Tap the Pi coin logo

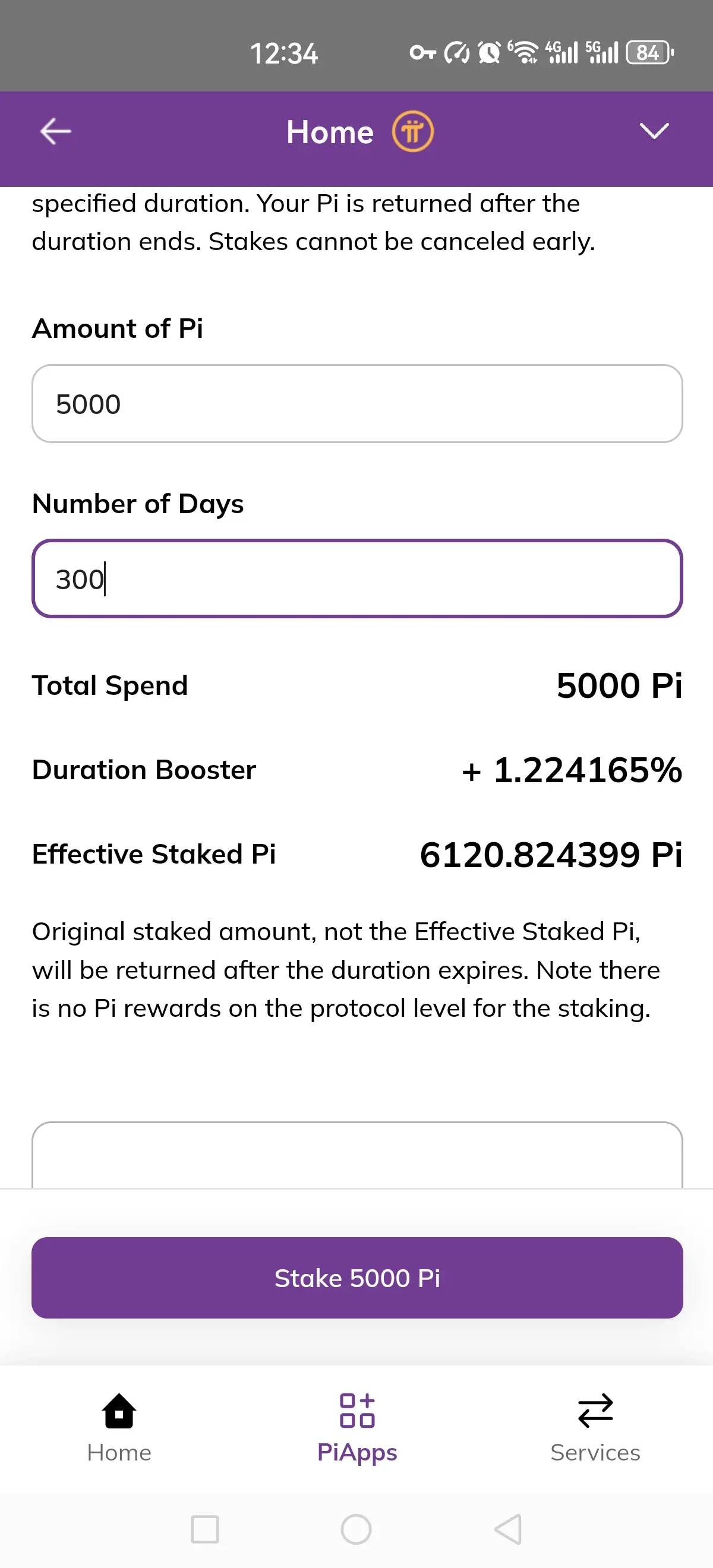click(x=412, y=131)
